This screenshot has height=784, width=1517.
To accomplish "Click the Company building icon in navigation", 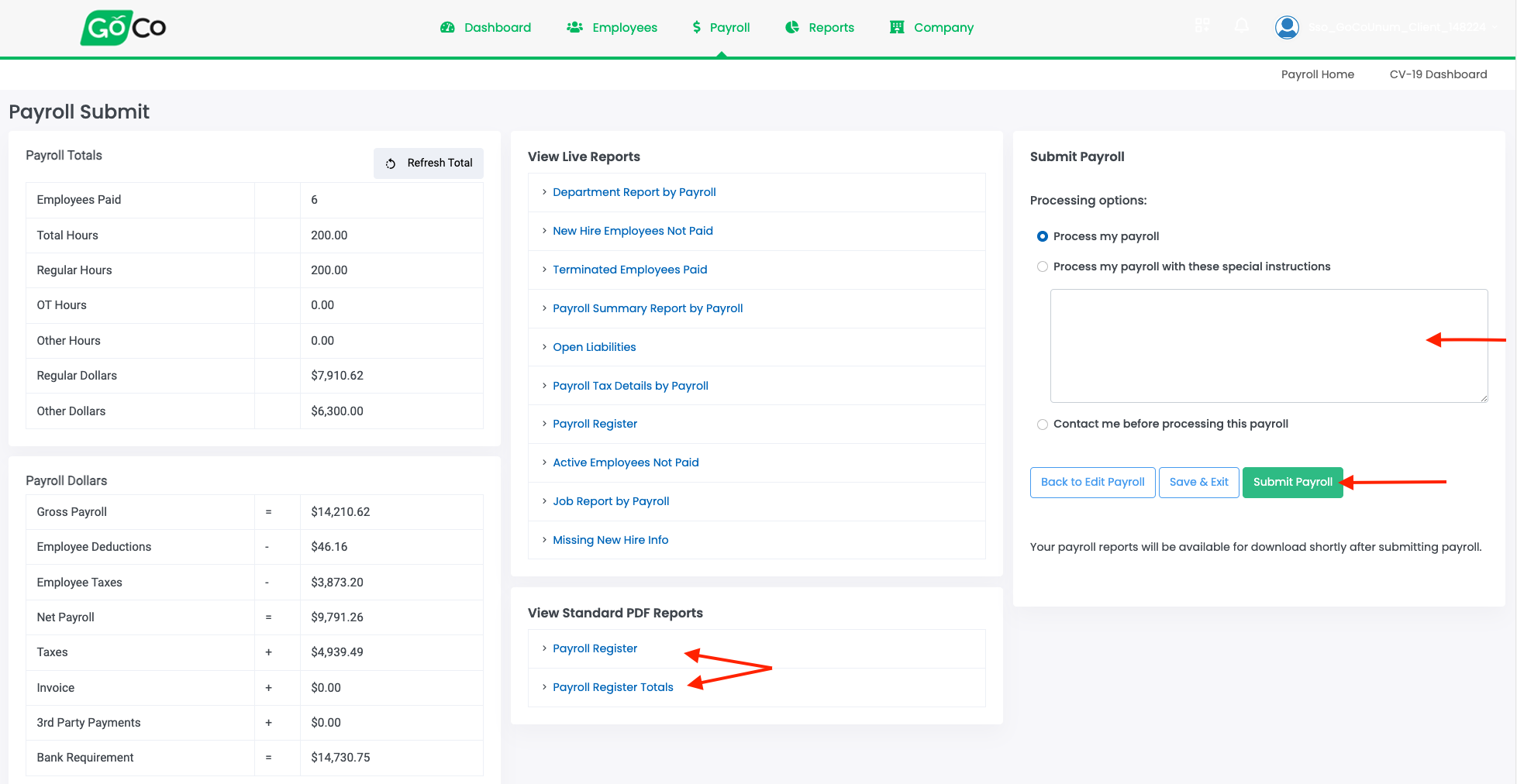I will [x=896, y=27].
